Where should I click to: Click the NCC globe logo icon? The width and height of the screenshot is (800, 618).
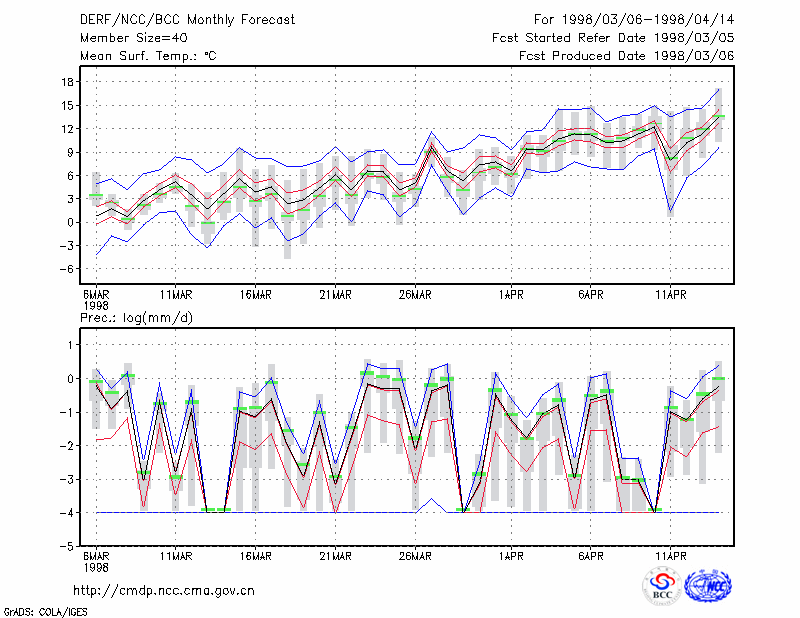(x=708, y=586)
